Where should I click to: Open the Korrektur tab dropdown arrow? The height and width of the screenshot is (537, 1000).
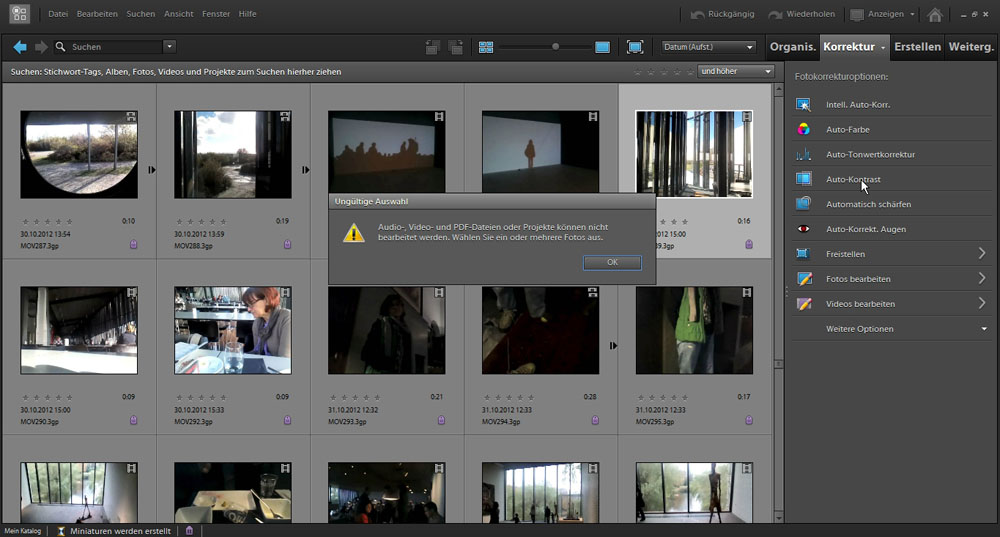coord(883,48)
